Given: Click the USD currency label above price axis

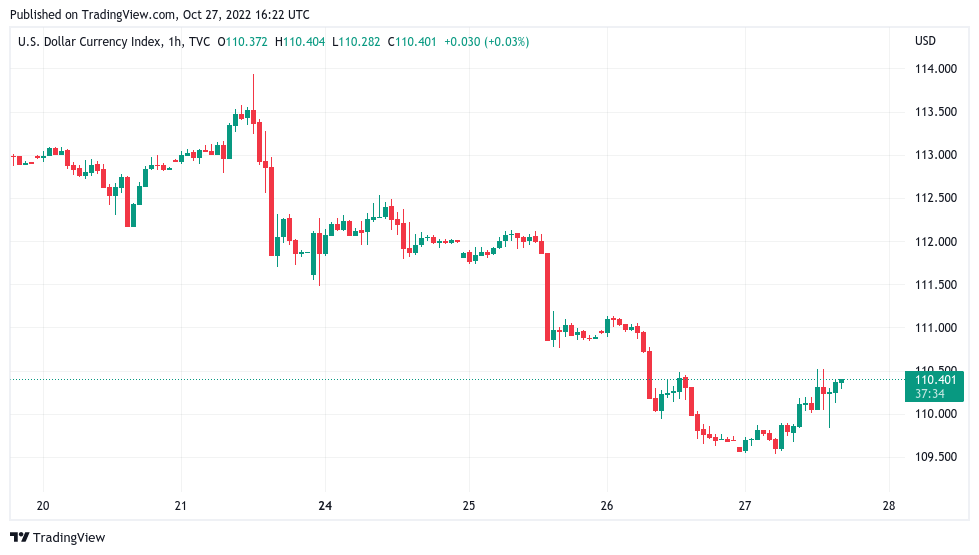Looking at the screenshot, I should point(925,41).
